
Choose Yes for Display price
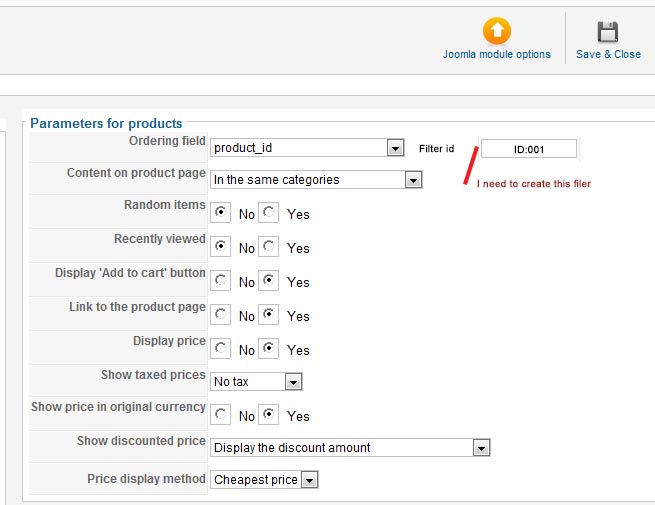click(x=269, y=348)
